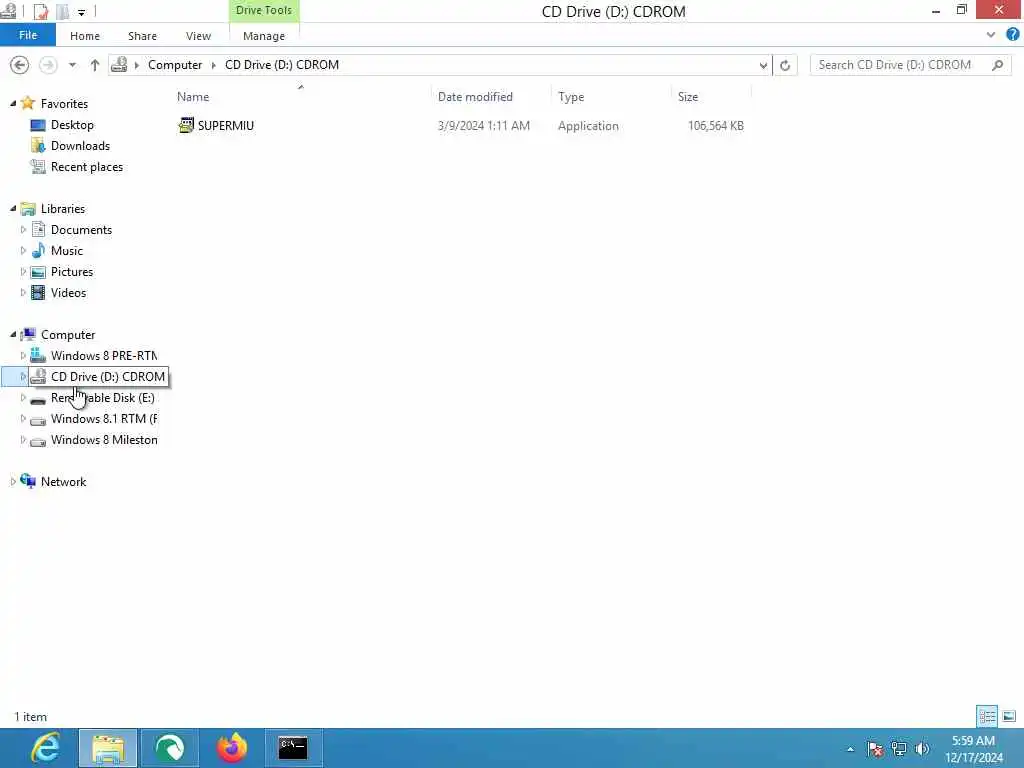
Task: Click CD Drive (D:) CDROM breadcrumb
Action: click(x=282, y=65)
